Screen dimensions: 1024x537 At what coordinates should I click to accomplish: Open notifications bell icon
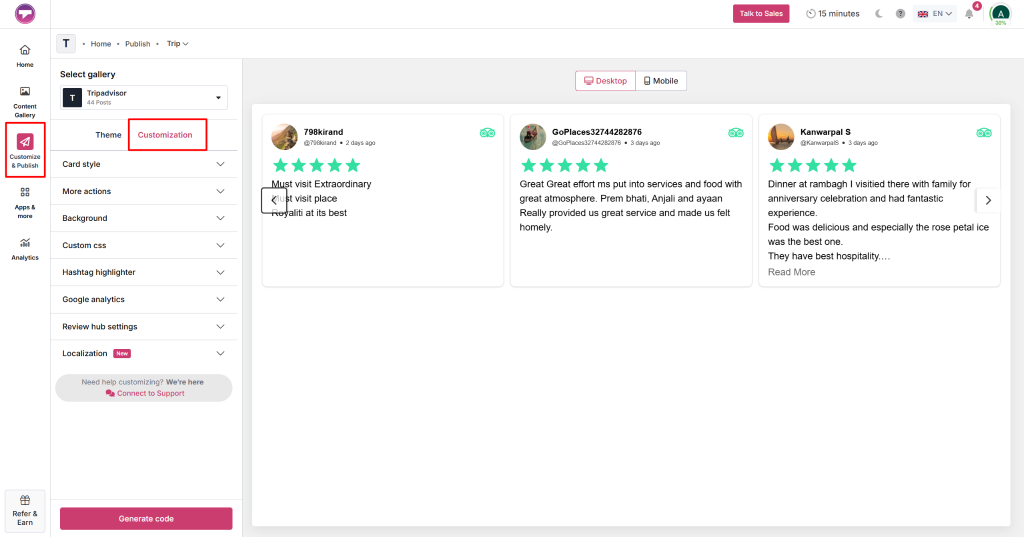[x=970, y=14]
